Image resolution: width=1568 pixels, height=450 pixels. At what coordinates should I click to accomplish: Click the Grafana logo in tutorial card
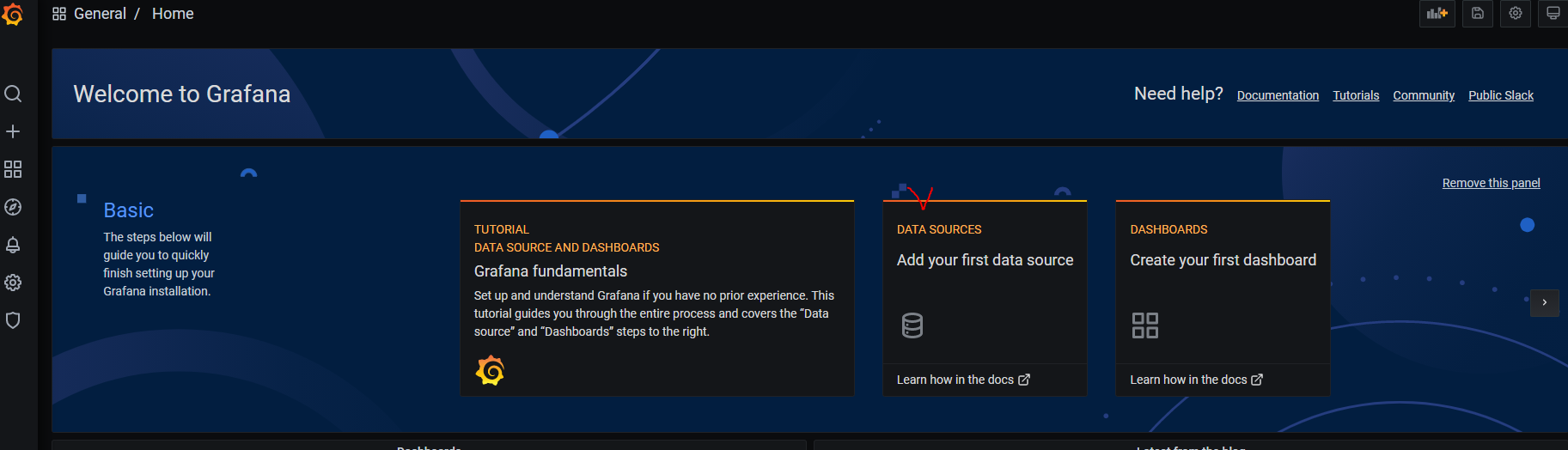490,370
